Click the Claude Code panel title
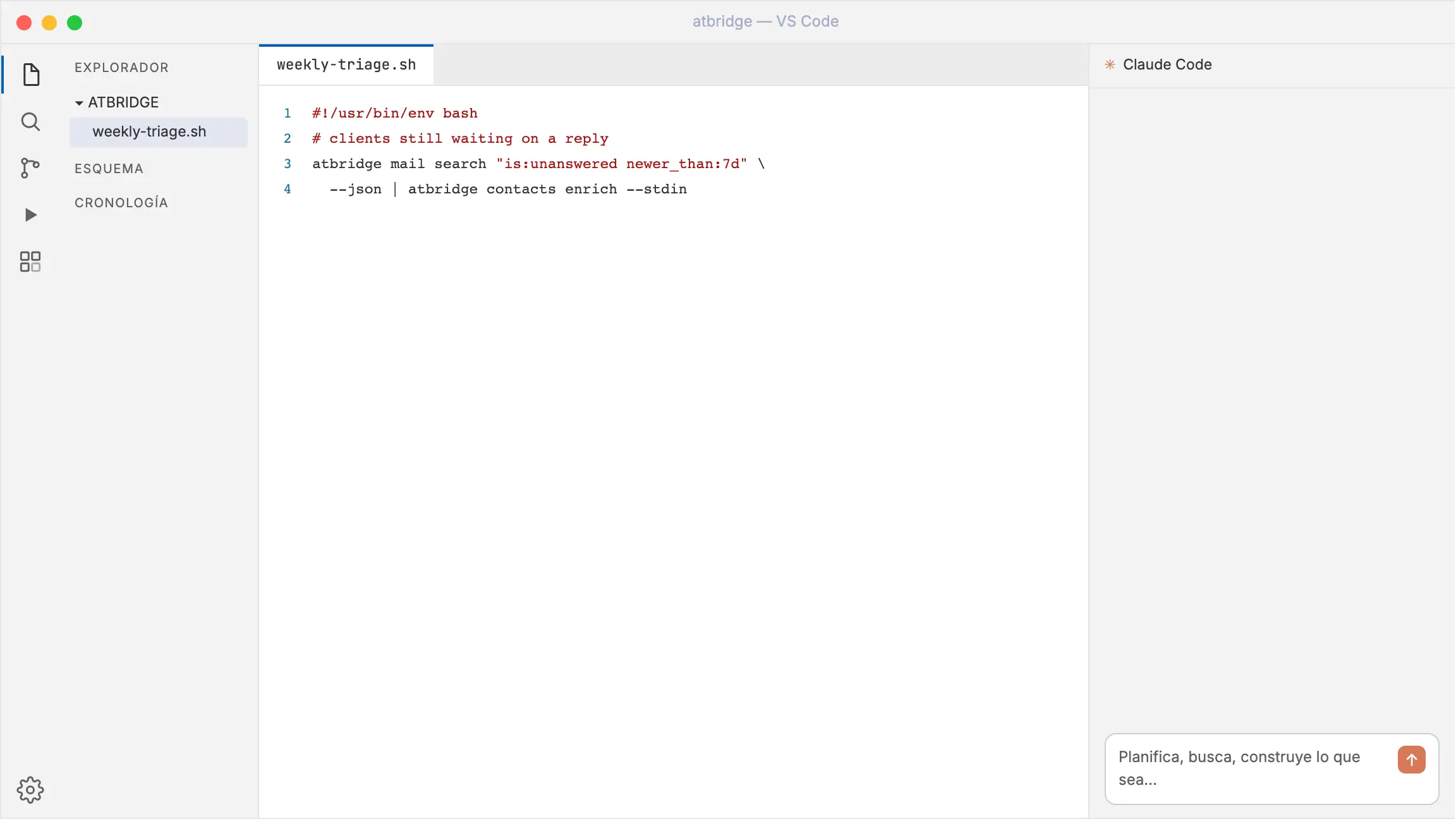This screenshot has height=819, width=1456. point(1167,64)
